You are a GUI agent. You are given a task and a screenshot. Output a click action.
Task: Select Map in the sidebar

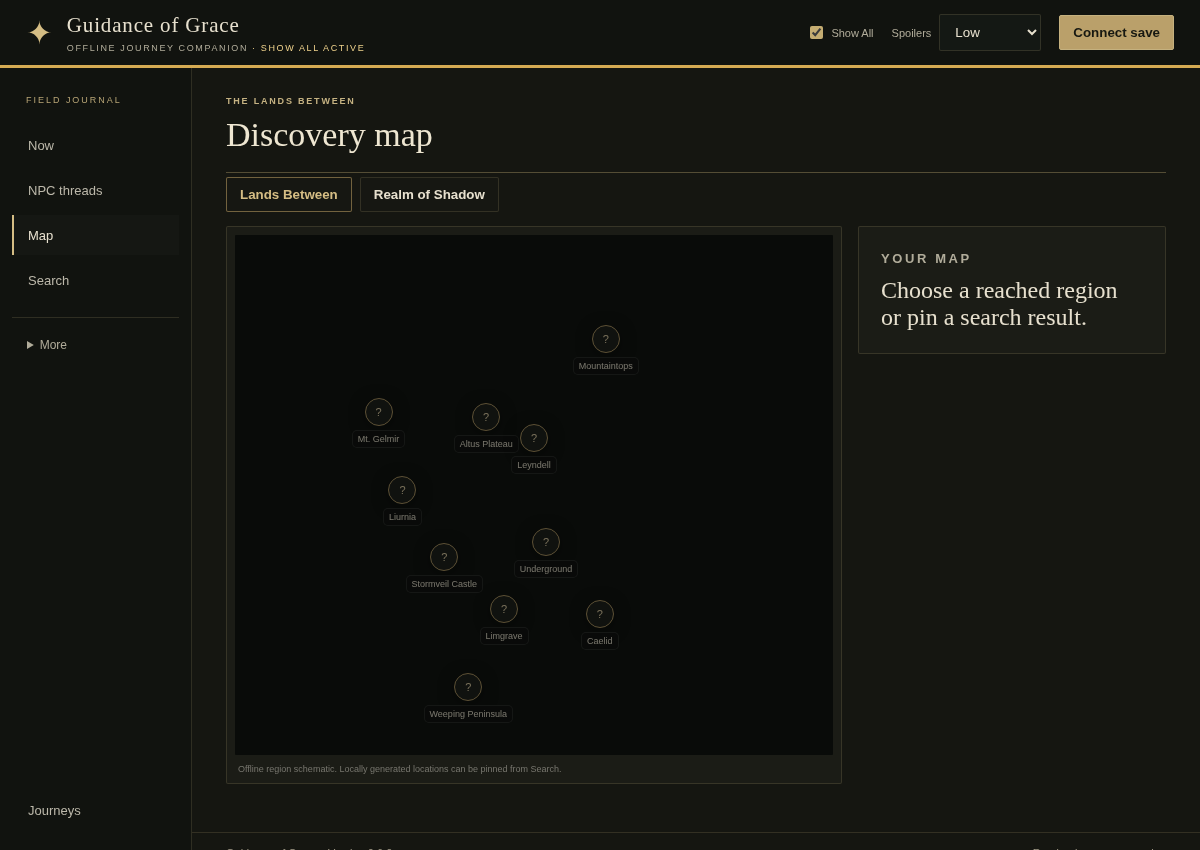[x=96, y=235]
